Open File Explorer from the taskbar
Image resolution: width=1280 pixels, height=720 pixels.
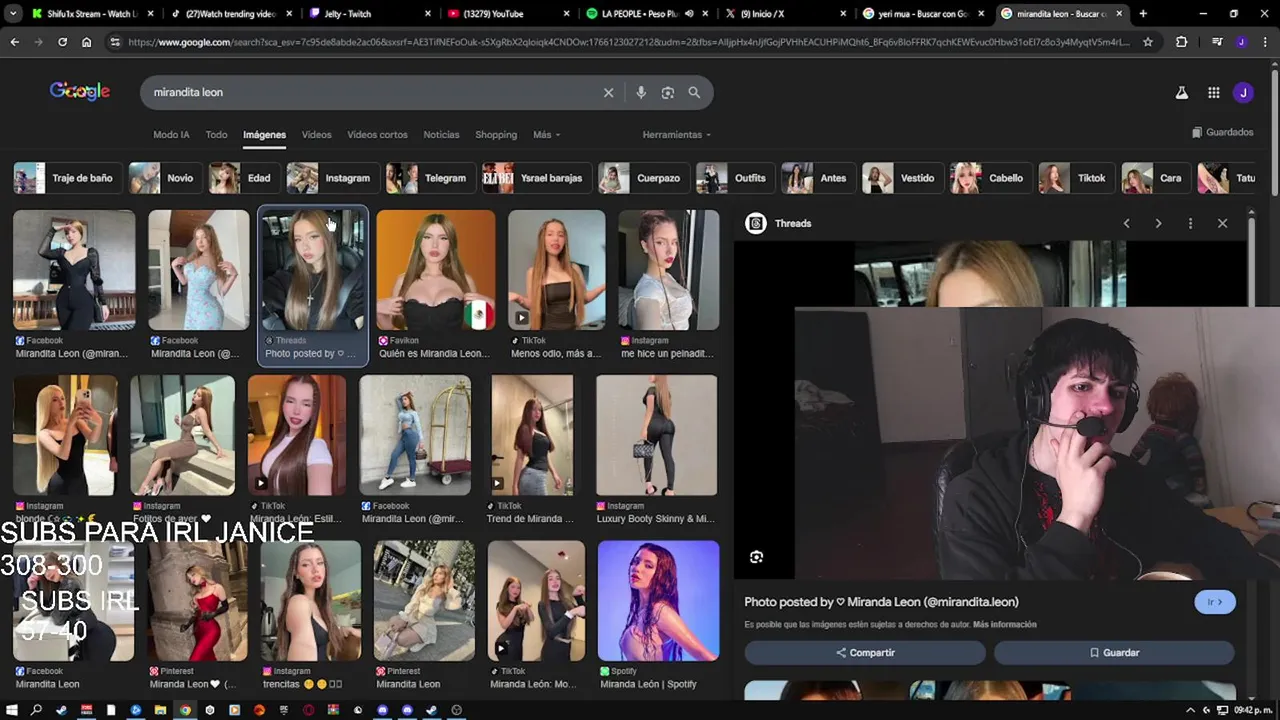[160, 710]
